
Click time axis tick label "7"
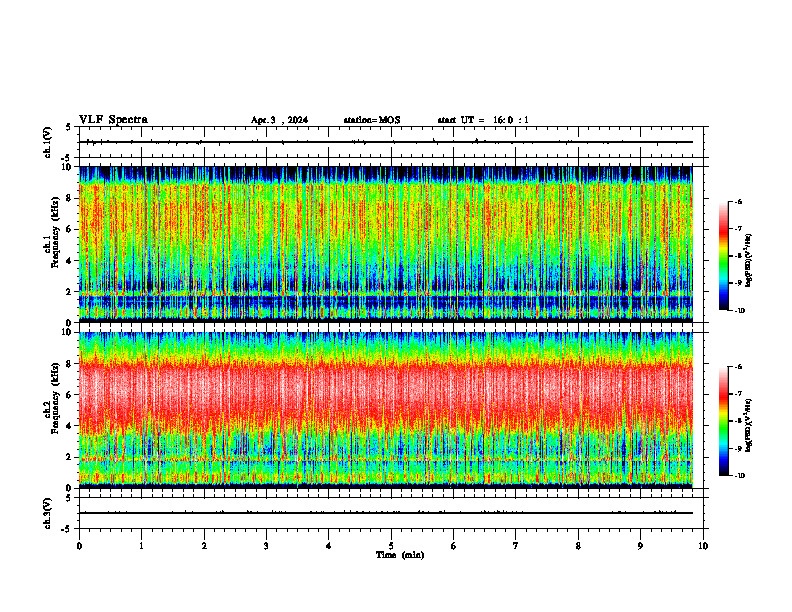(516, 546)
